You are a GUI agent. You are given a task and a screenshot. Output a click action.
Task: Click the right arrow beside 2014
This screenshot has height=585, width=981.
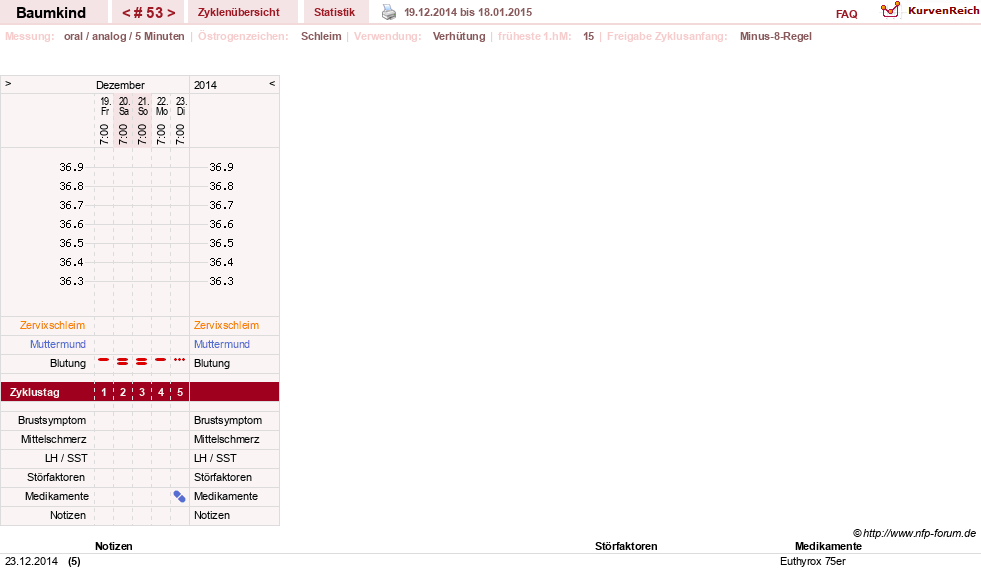pos(272,83)
